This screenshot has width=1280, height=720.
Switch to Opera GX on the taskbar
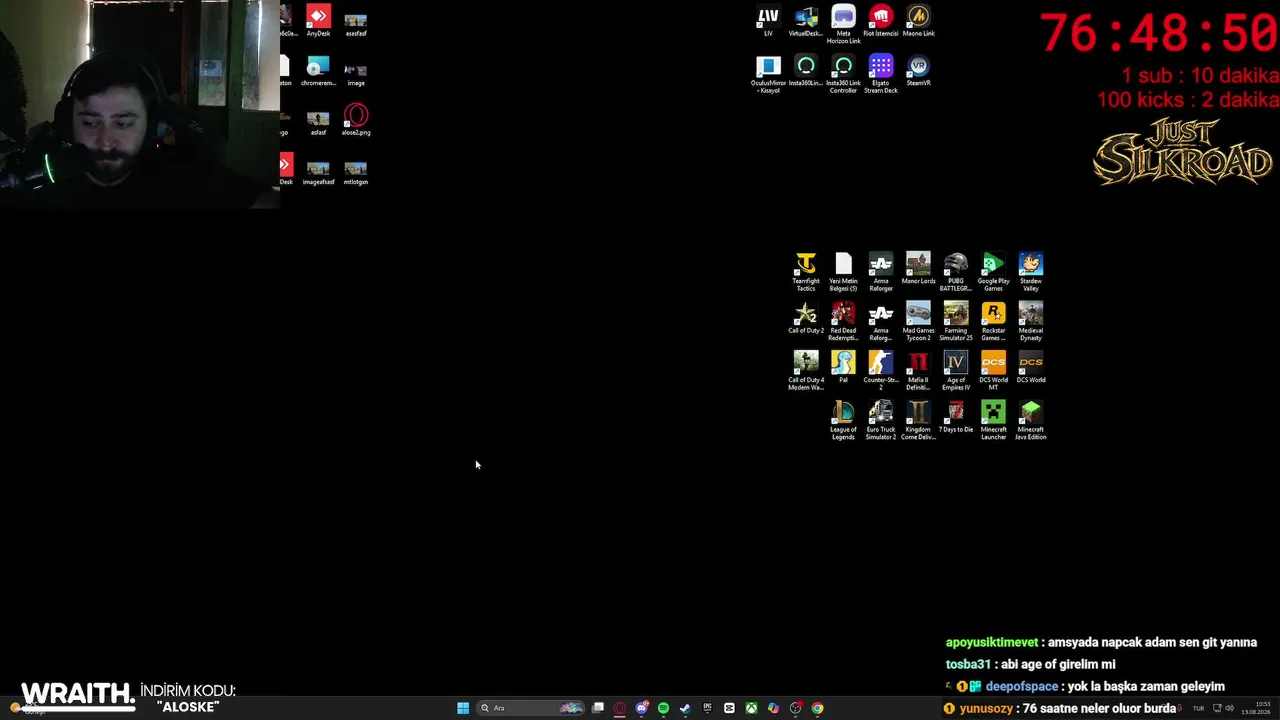(620, 708)
